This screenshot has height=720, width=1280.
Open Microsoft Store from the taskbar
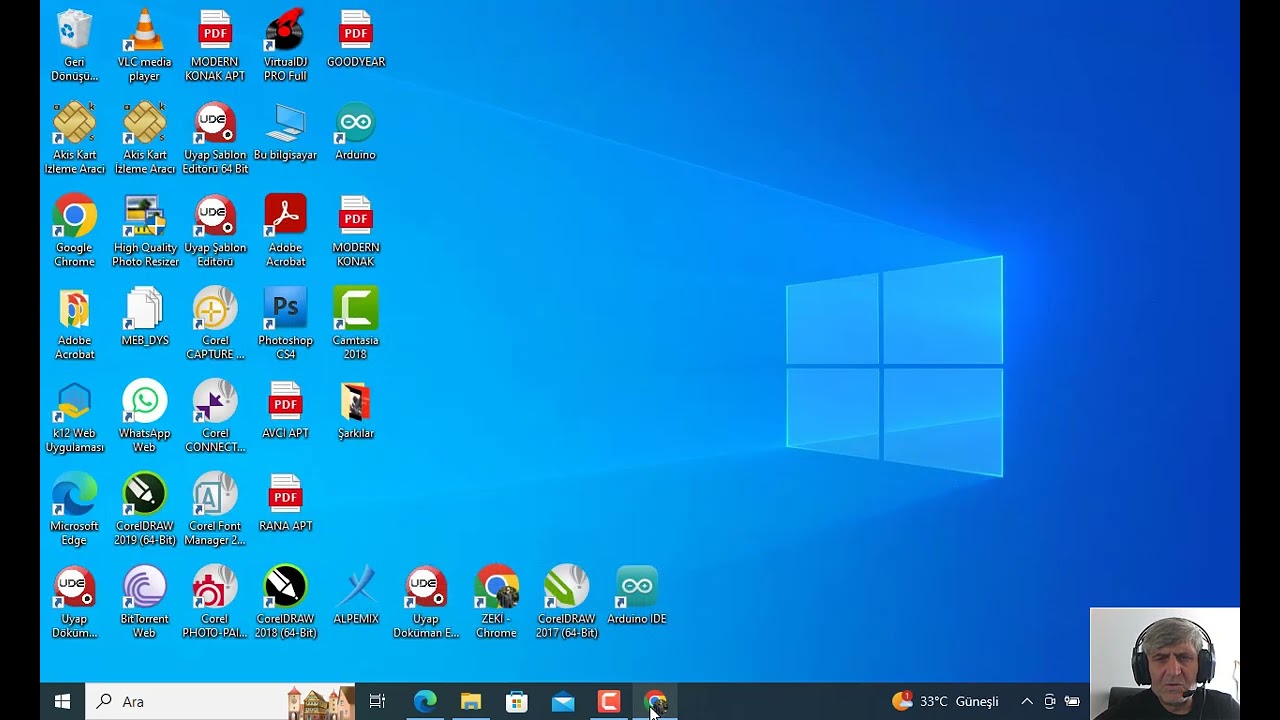click(x=517, y=702)
